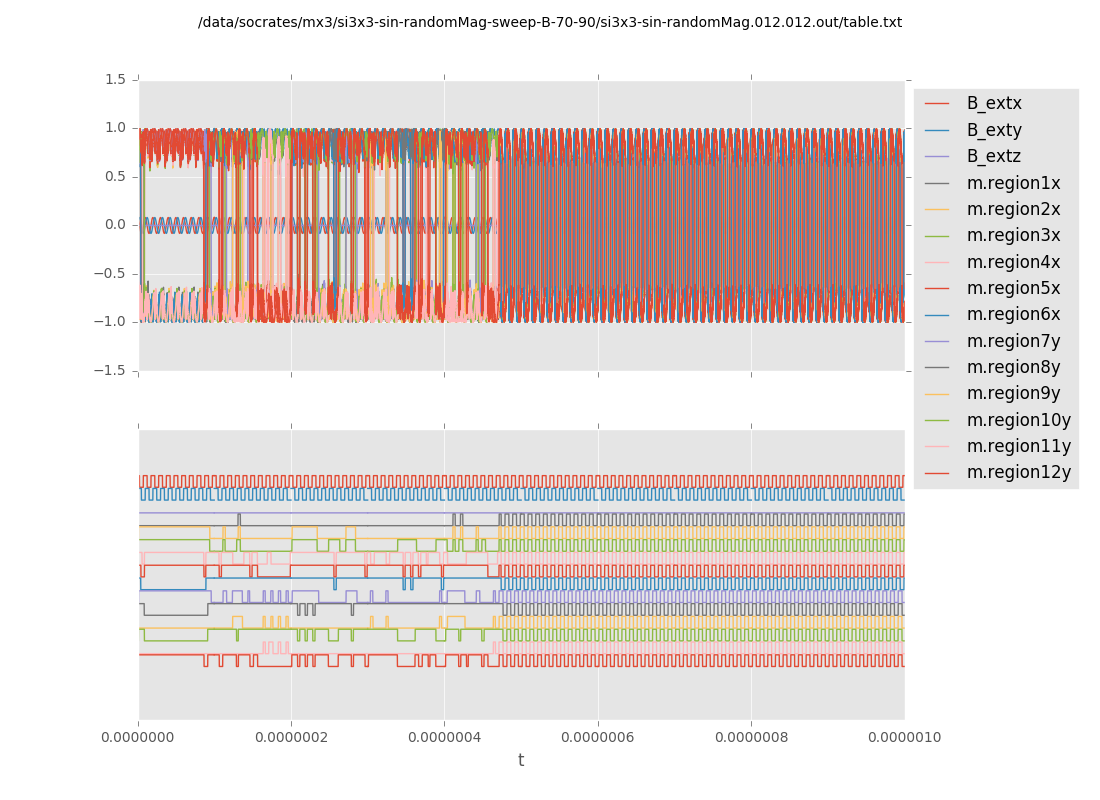Click the table.txt file path title
1100x800 pixels.
tap(549, 22)
